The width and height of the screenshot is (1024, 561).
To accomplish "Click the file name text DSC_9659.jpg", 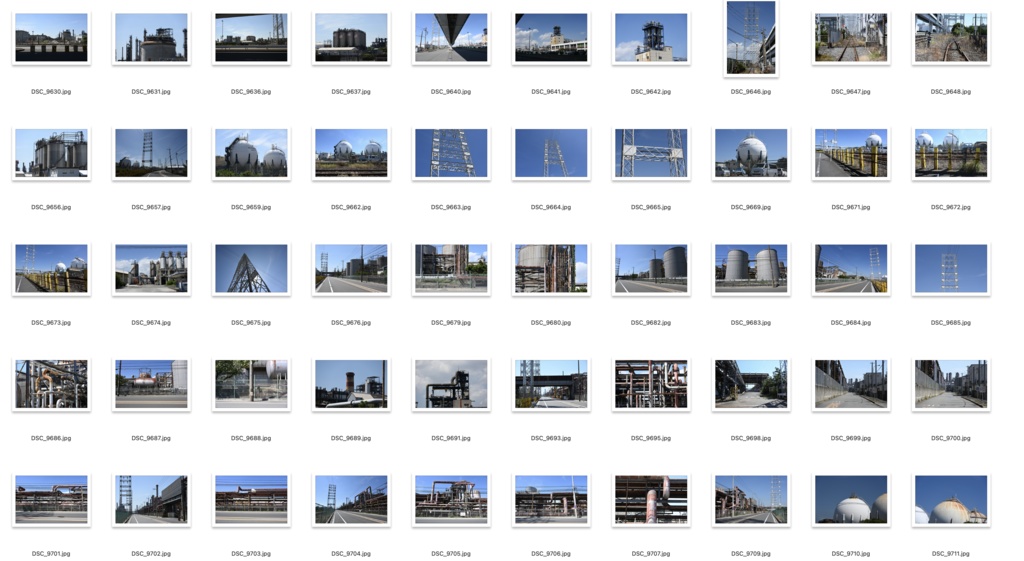I will (x=251, y=208).
